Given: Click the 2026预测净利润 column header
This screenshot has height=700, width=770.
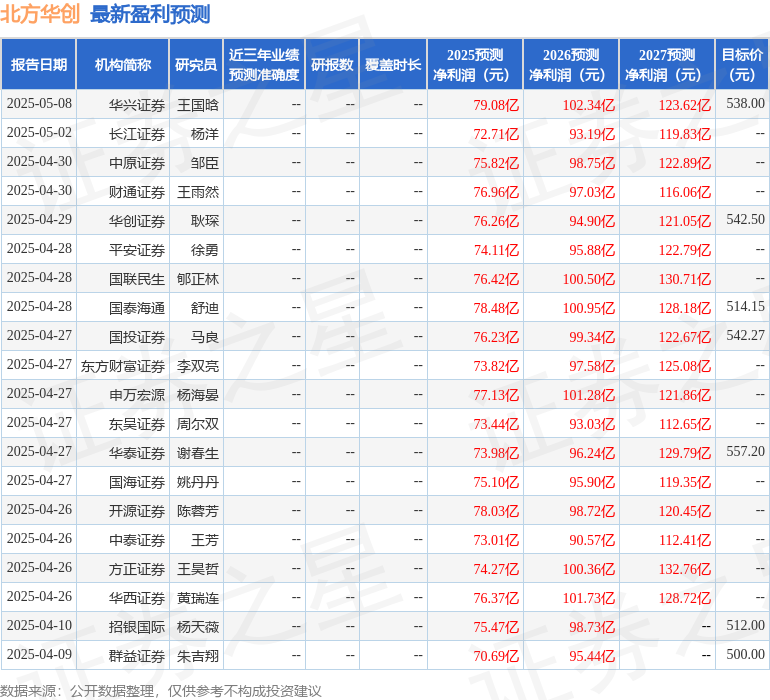Looking at the screenshot, I should click(570, 65).
